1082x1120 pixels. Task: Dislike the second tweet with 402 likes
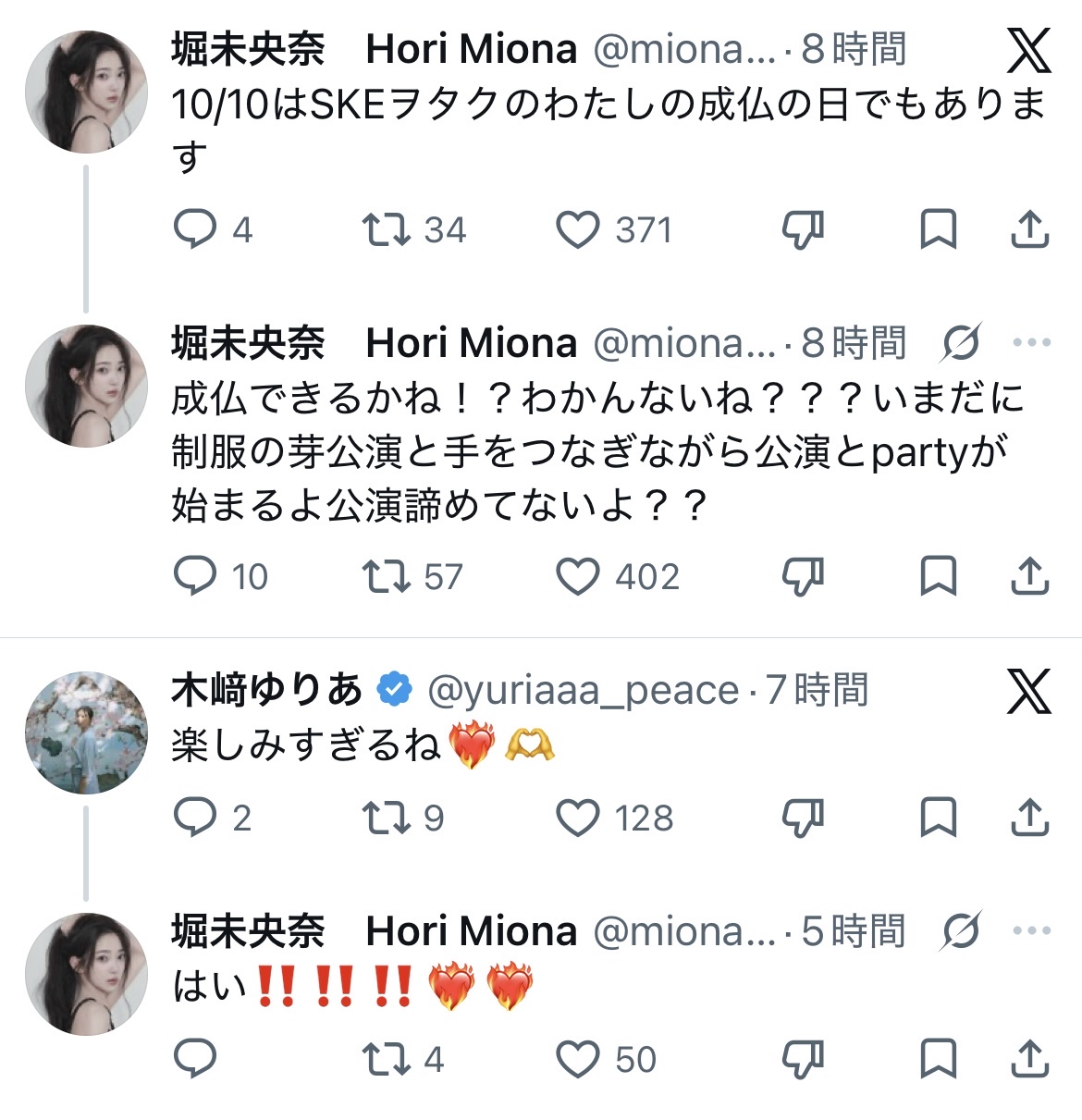click(x=803, y=577)
